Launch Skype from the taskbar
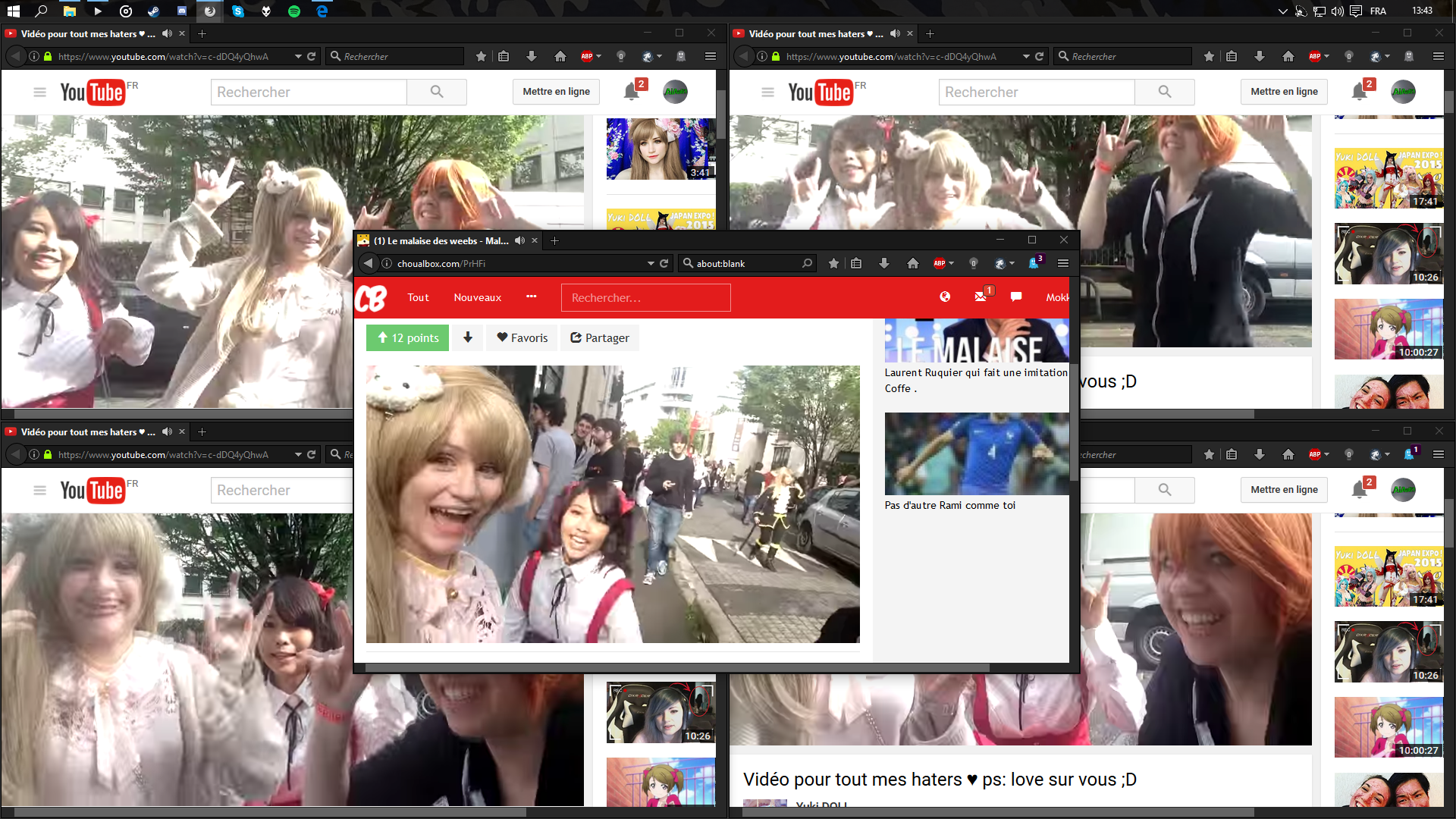The image size is (1456, 819). point(238,11)
